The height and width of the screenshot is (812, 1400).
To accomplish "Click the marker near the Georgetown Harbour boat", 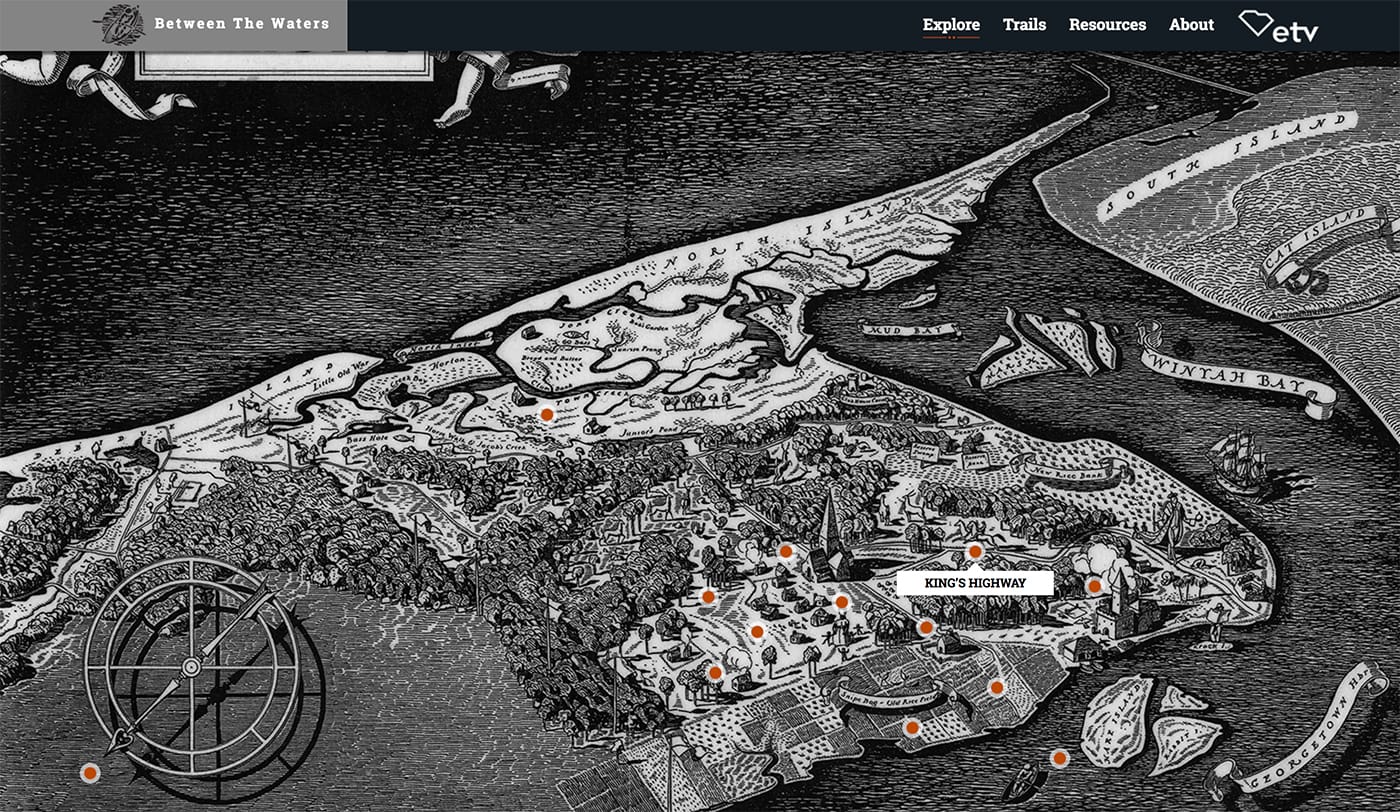I will (1059, 758).
